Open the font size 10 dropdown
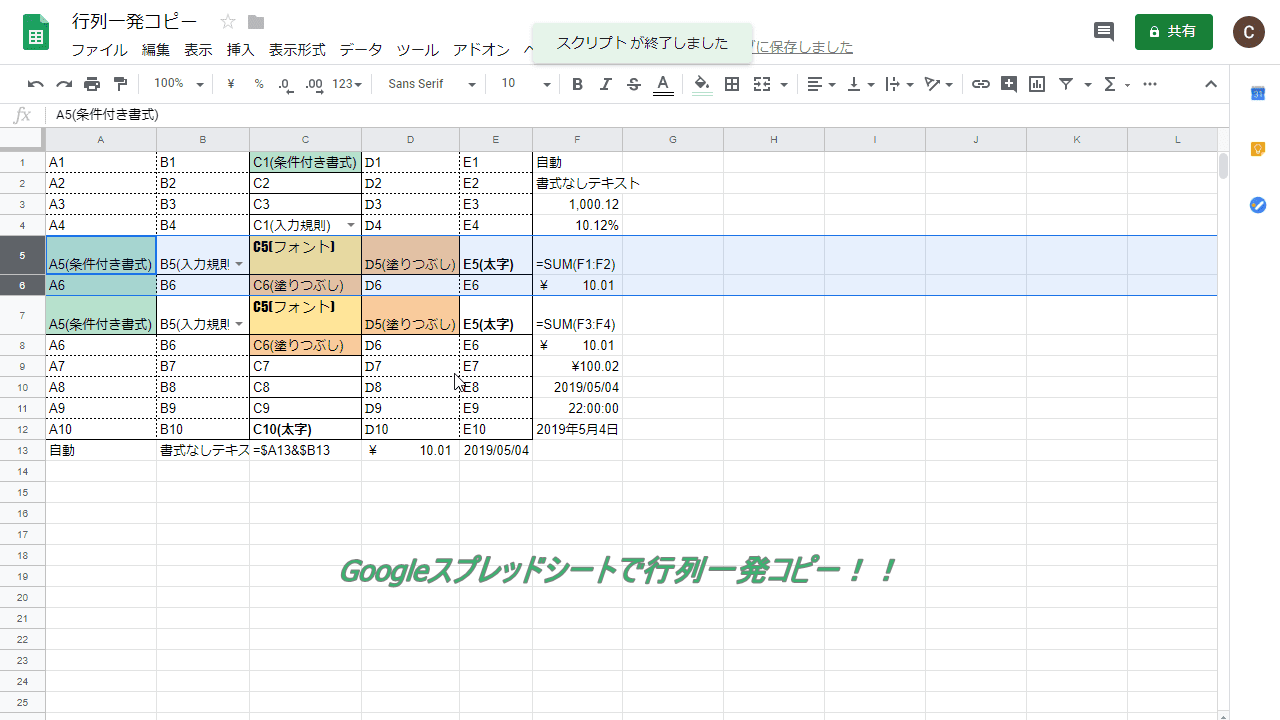1280x720 pixels. coord(525,84)
